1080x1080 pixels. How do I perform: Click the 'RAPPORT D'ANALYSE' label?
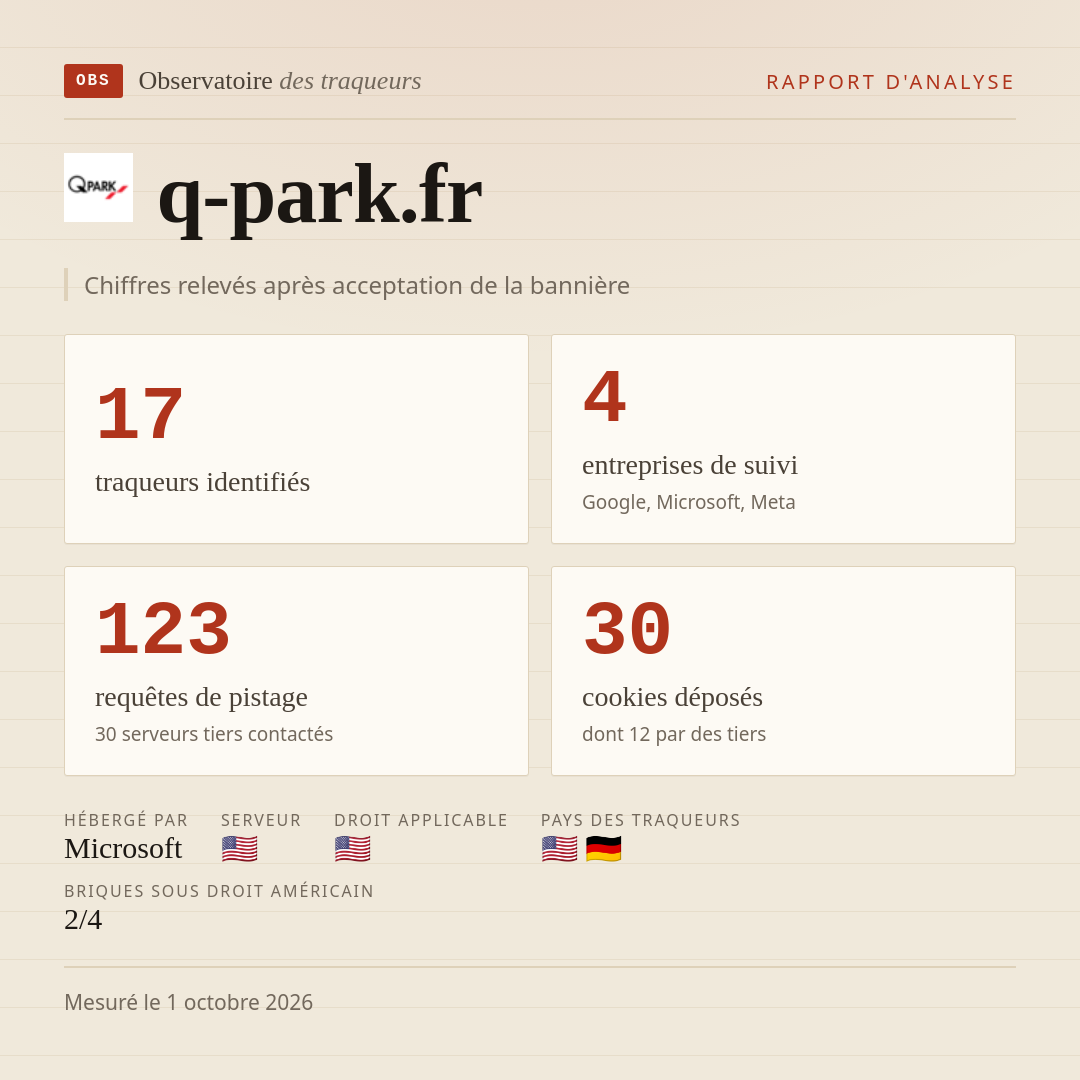coord(891,82)
